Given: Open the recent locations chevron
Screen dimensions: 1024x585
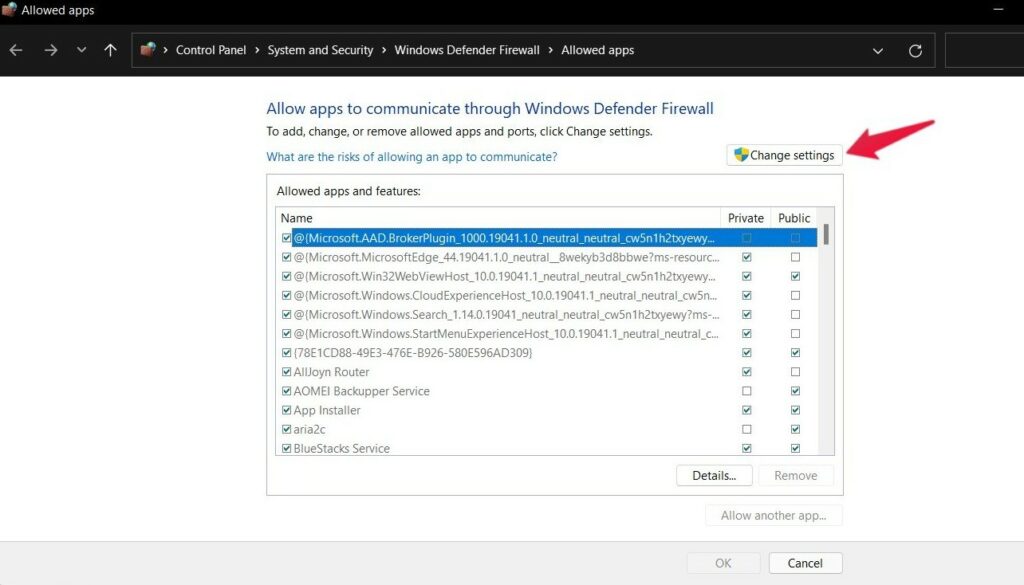Looking at the screenshot, I should (81, 50).
